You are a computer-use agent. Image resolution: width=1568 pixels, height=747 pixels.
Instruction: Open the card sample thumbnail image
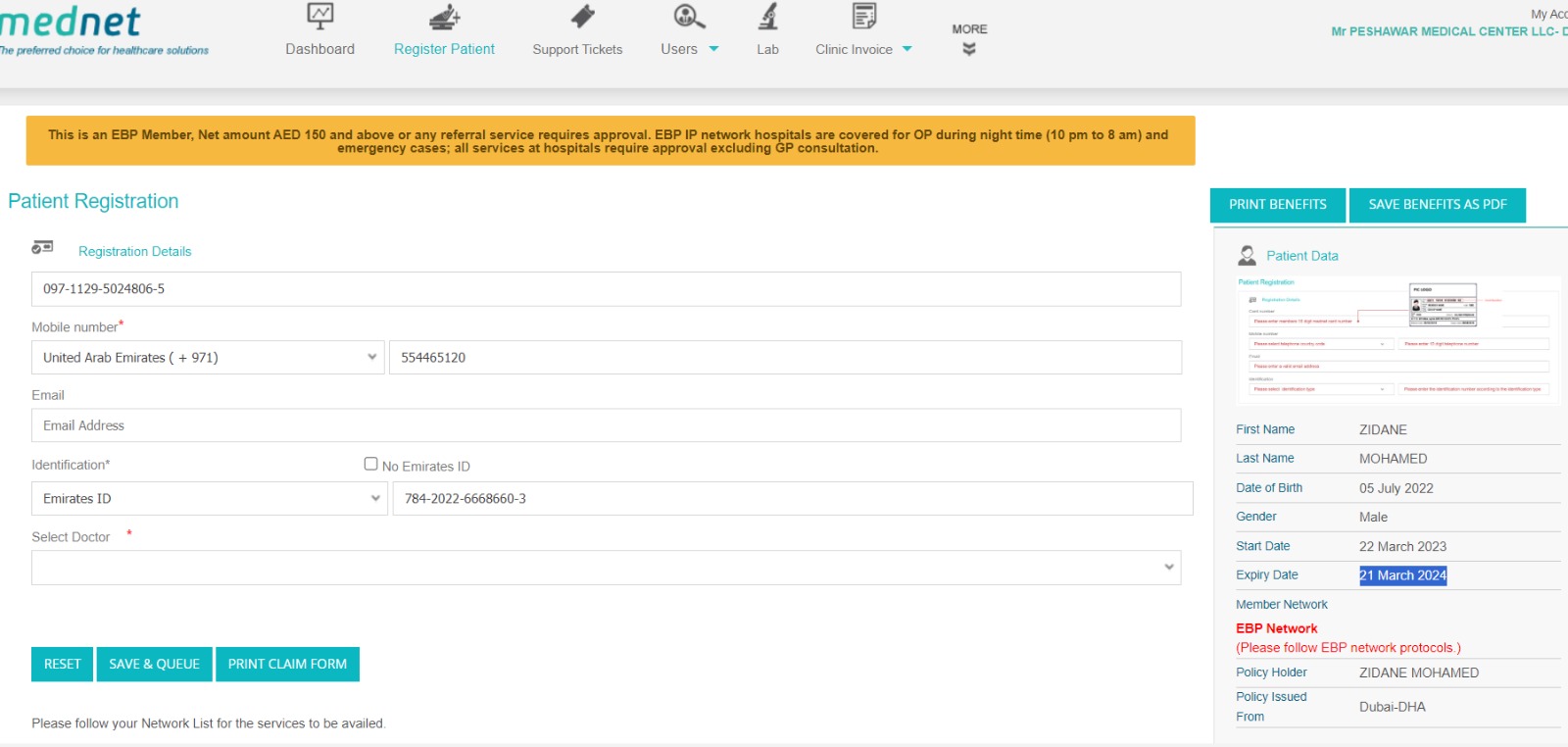(1397, 340)
